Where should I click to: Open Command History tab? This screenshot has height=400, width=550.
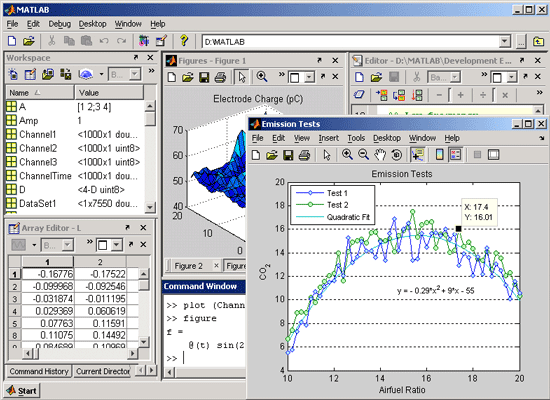(x=39, y=371)
